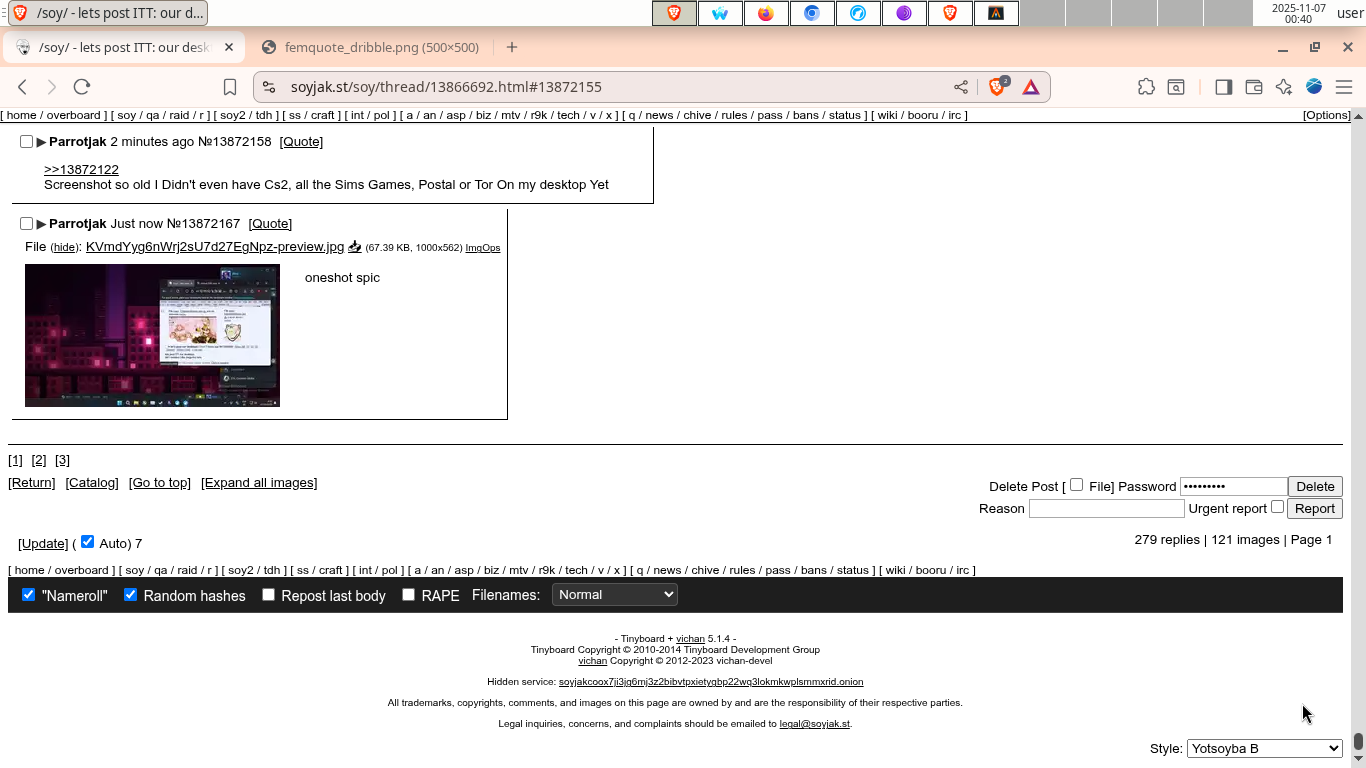Open the Brave Wallet icon
The height and width of the screenshot is (768, 1366).
pyautogui.click(x=1253, y=87)
